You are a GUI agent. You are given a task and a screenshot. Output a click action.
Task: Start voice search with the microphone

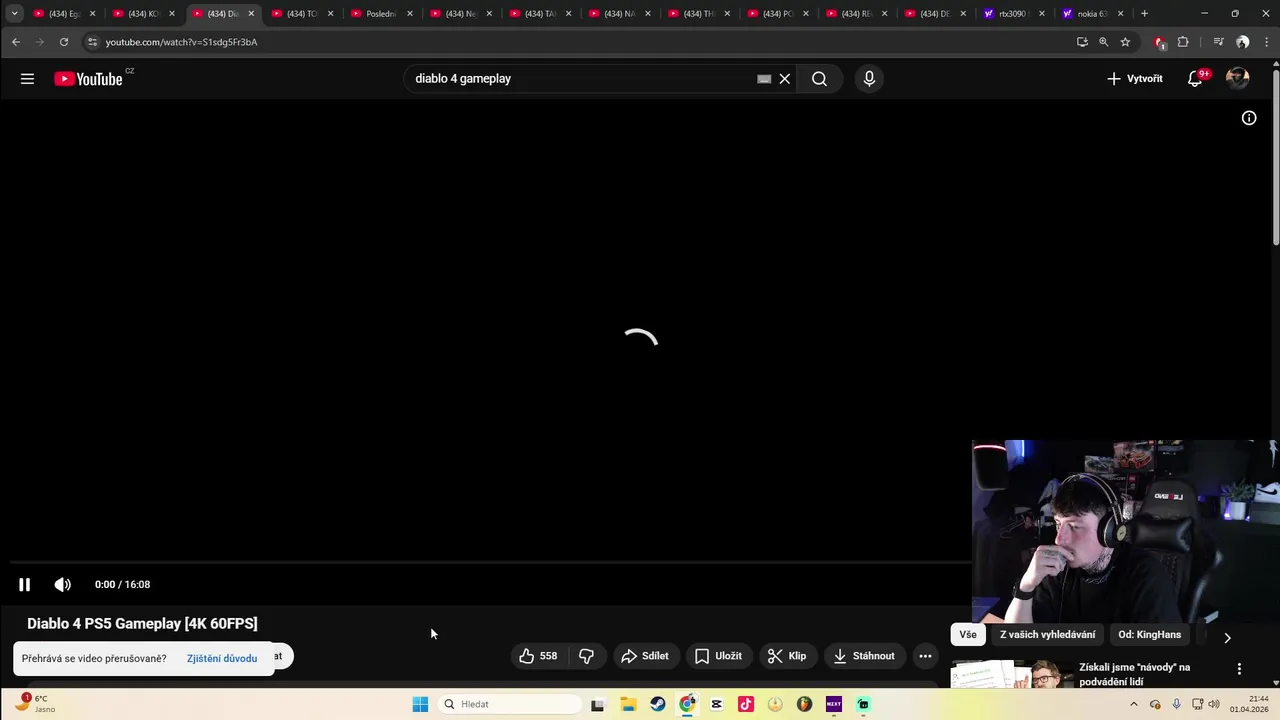(869, 79)
